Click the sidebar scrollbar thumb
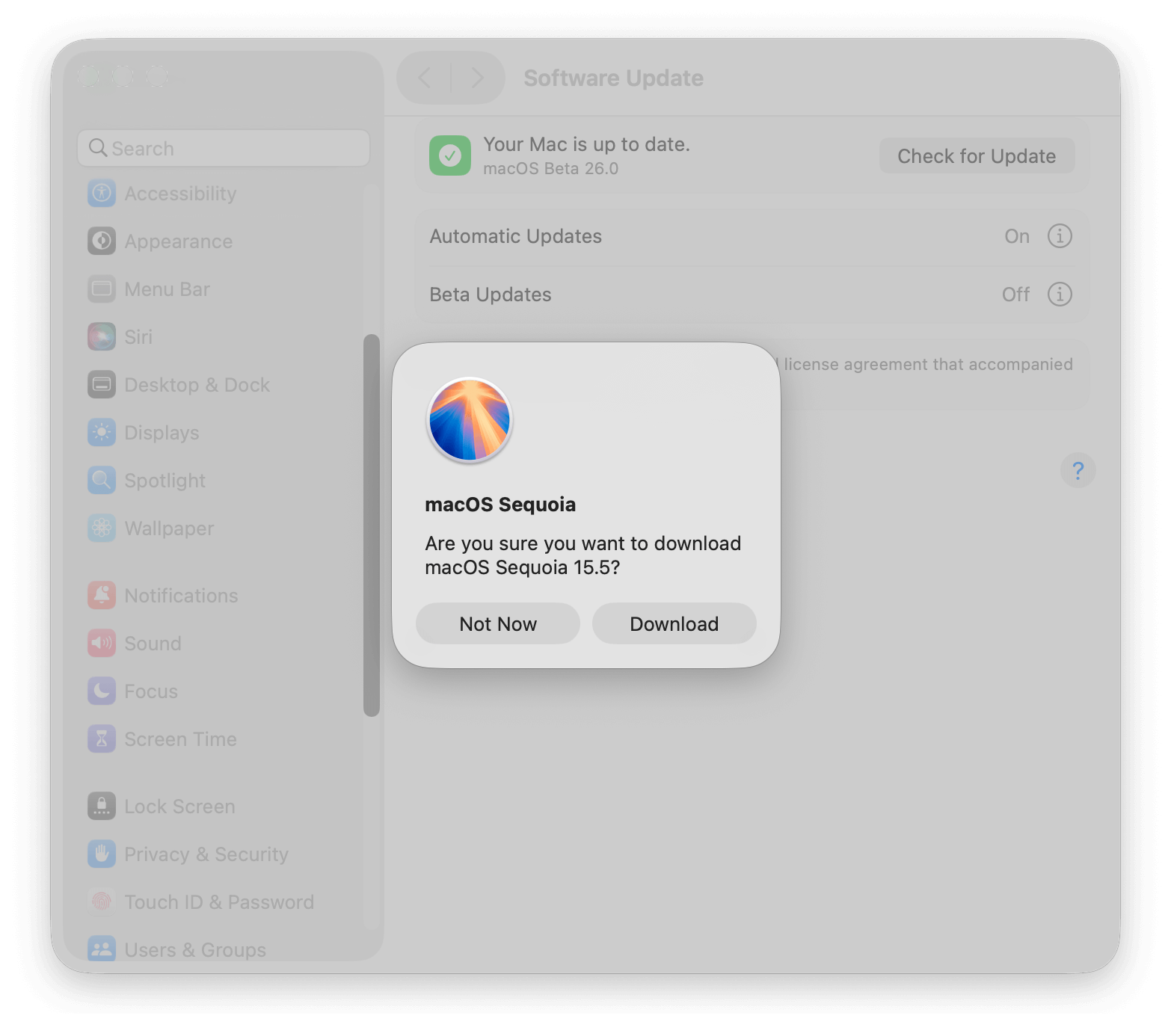This screenshot has width=1171, height=1036. (372, 525)
